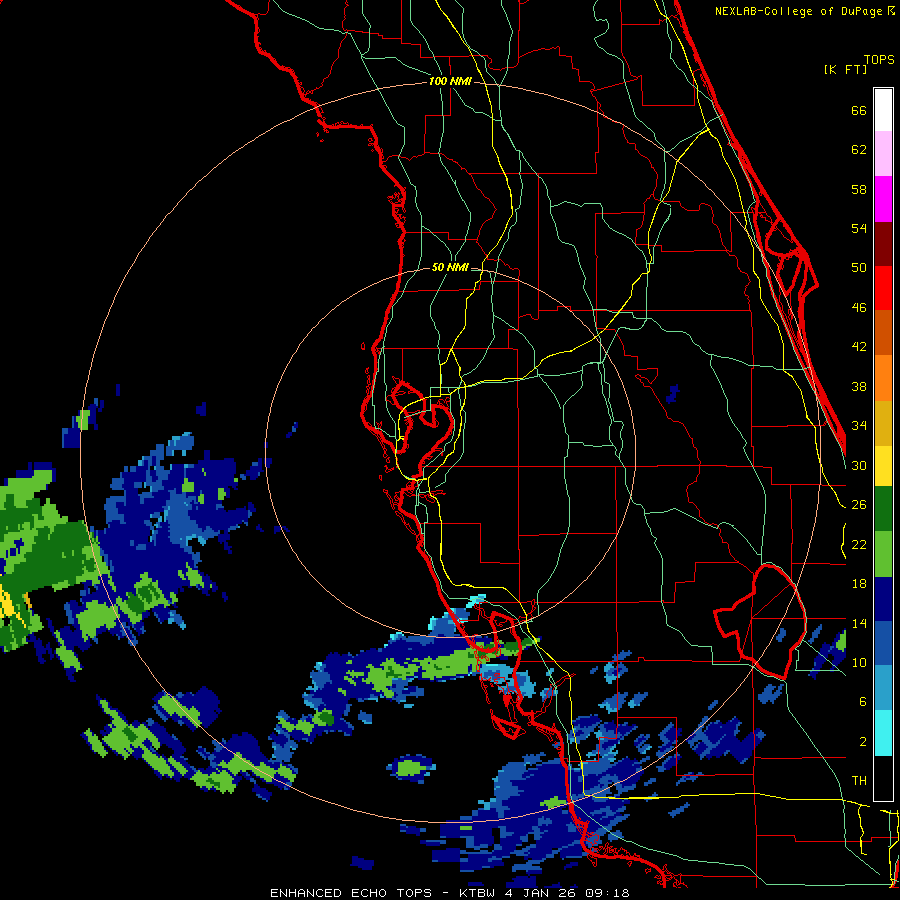Click the legend value '18'
This screenshot has height=900, width=900.
click(x=859, y=584)
